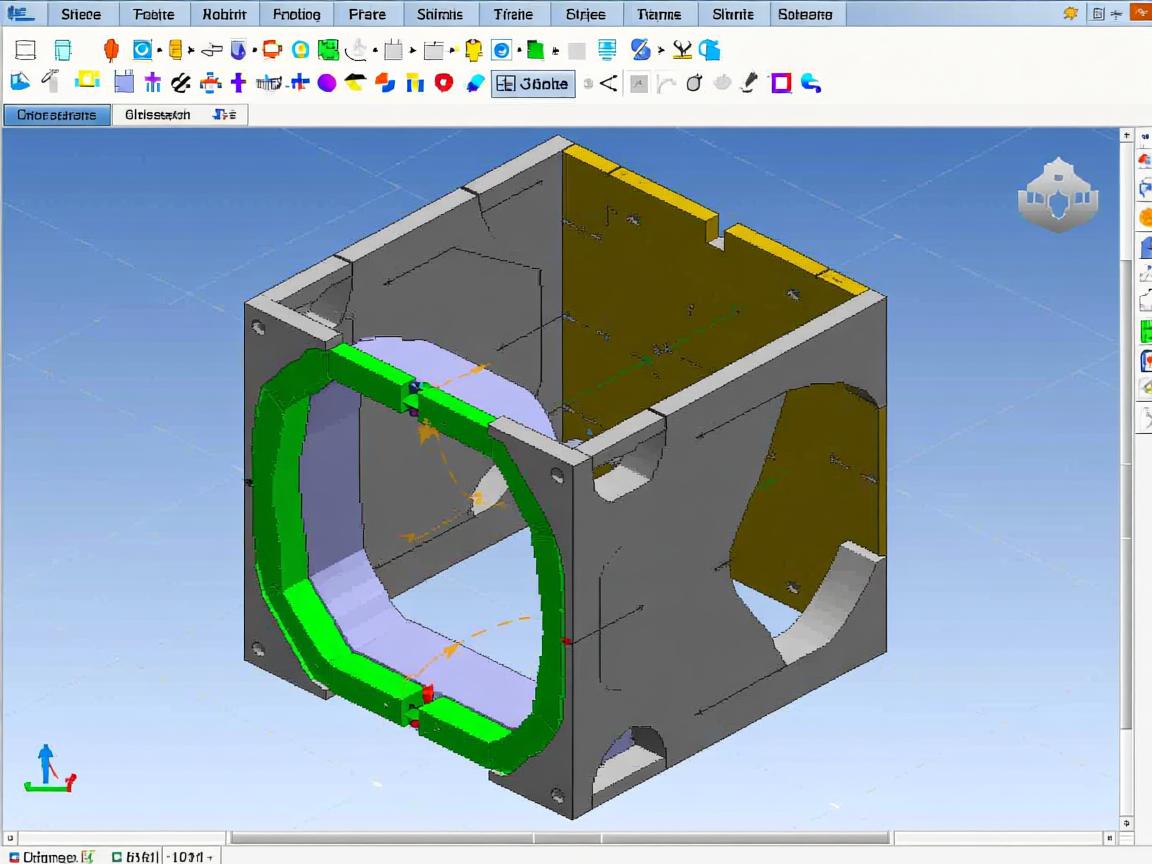1152x864 pixels.
Task: Click the Crionesitrains panel button
Action: pos(57,115)
